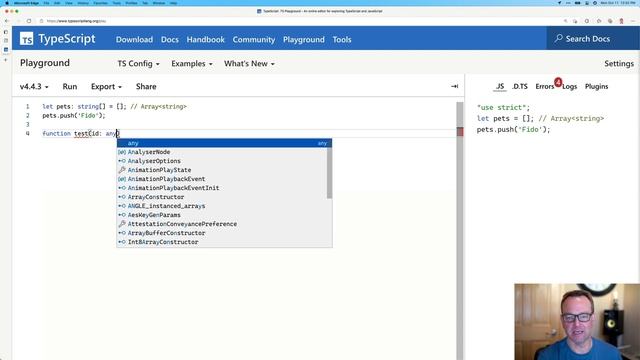This screenshot has height=360, width=640.
Task: Open the Tools nav link
Action: (342, 40)
